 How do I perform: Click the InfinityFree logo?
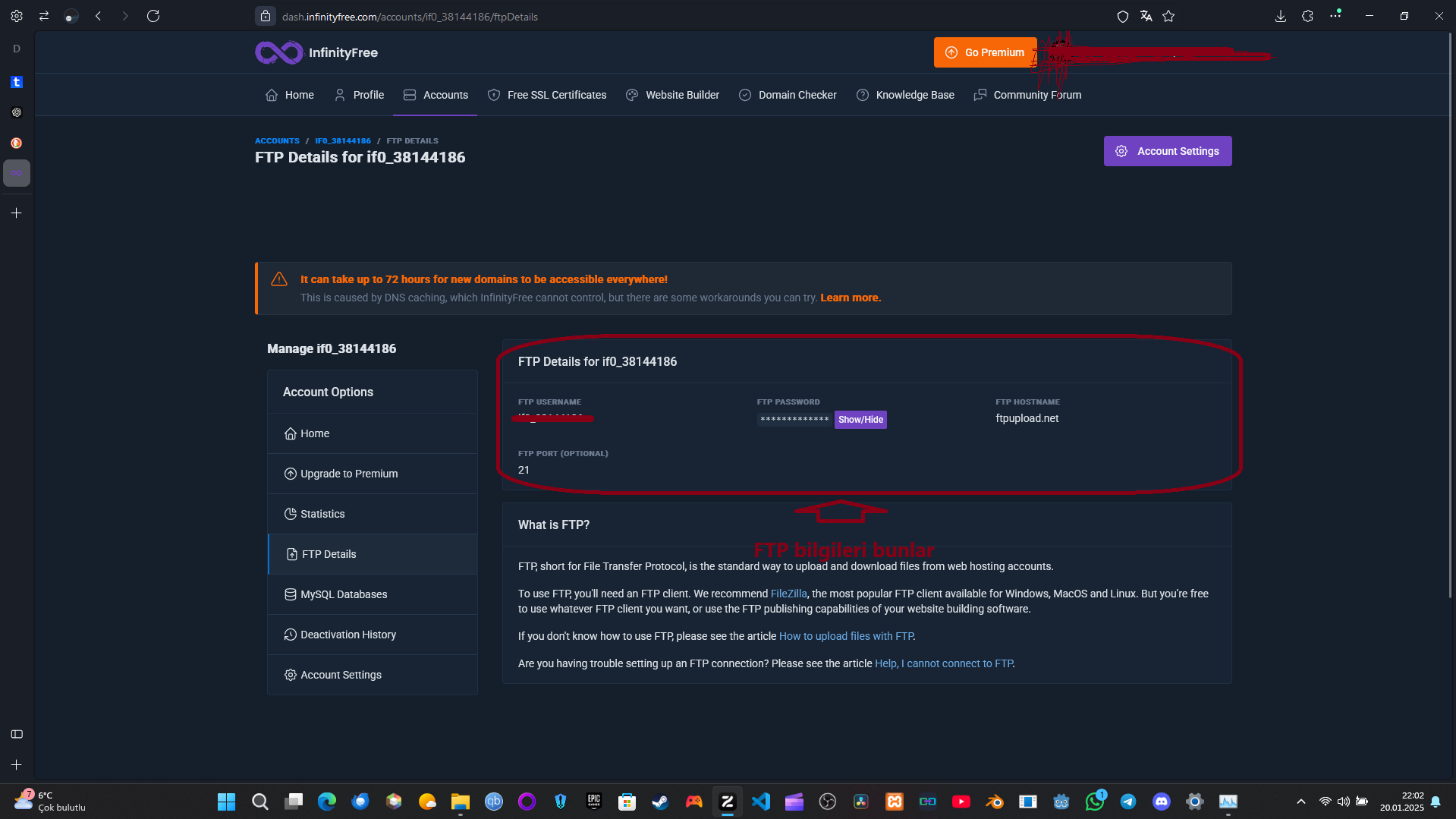pos(316,52)
